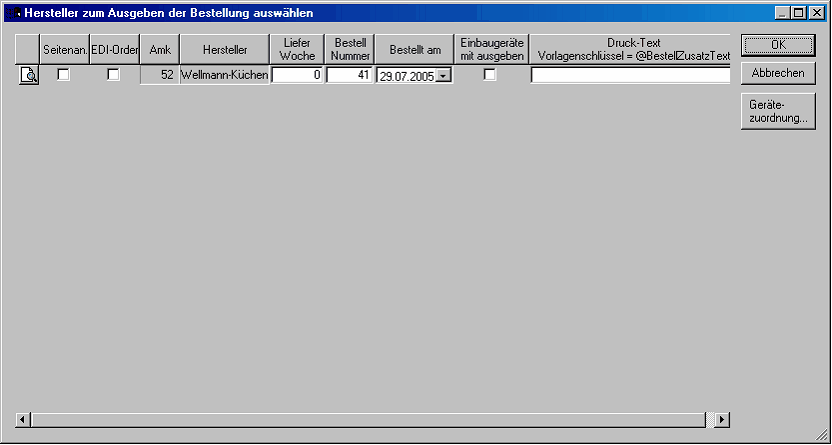Toggle the Seitenan. checkbox
The height and width of the screenshot is (445, 832).
tap(63, 75)
